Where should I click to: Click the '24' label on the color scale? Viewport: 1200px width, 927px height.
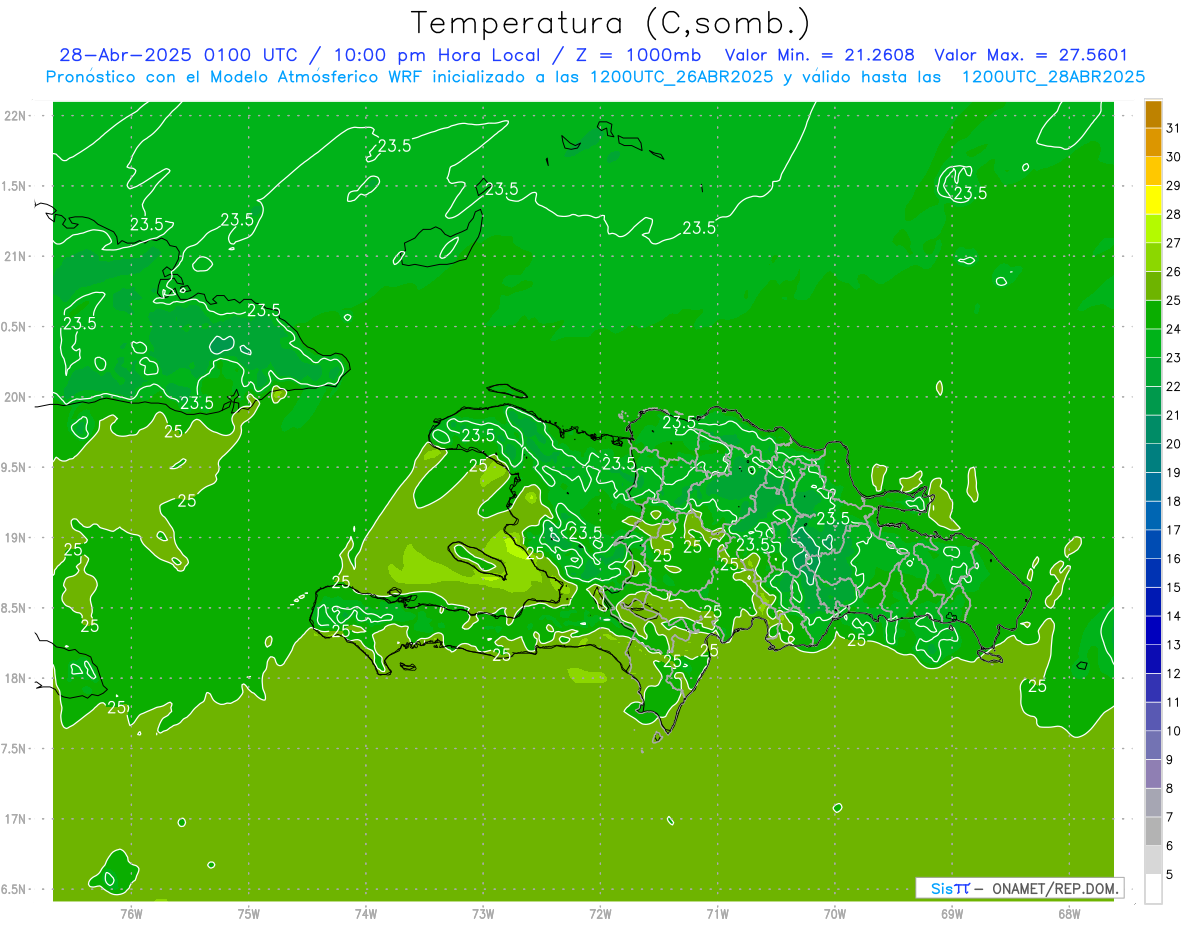point(1173,329)
